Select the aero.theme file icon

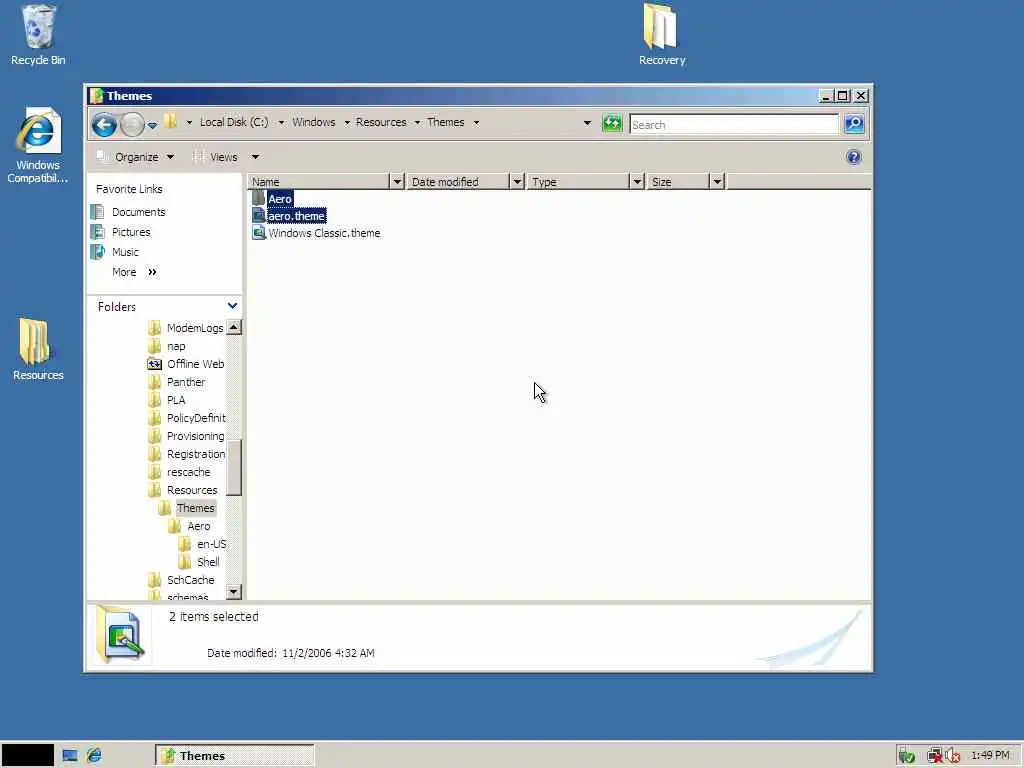[x=259, y=215]
